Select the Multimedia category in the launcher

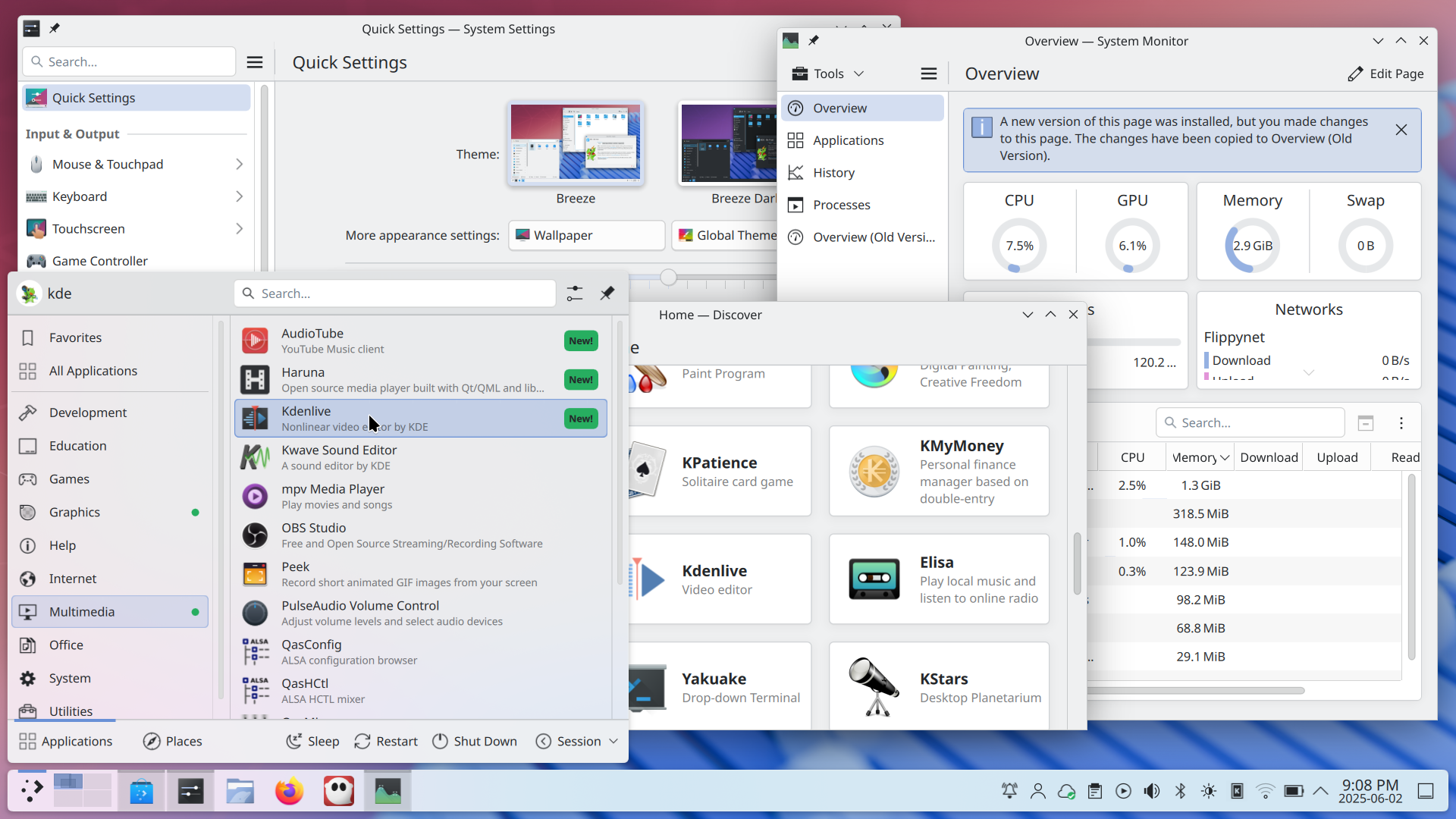(80, 611)
